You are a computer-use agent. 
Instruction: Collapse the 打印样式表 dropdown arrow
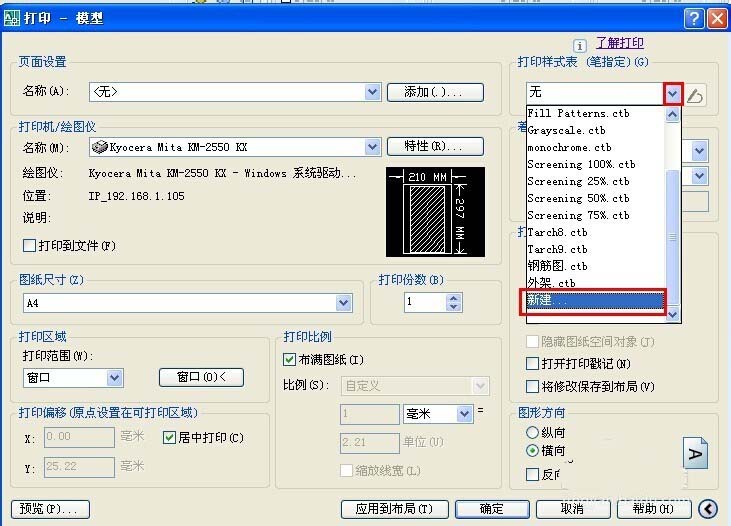672,94
